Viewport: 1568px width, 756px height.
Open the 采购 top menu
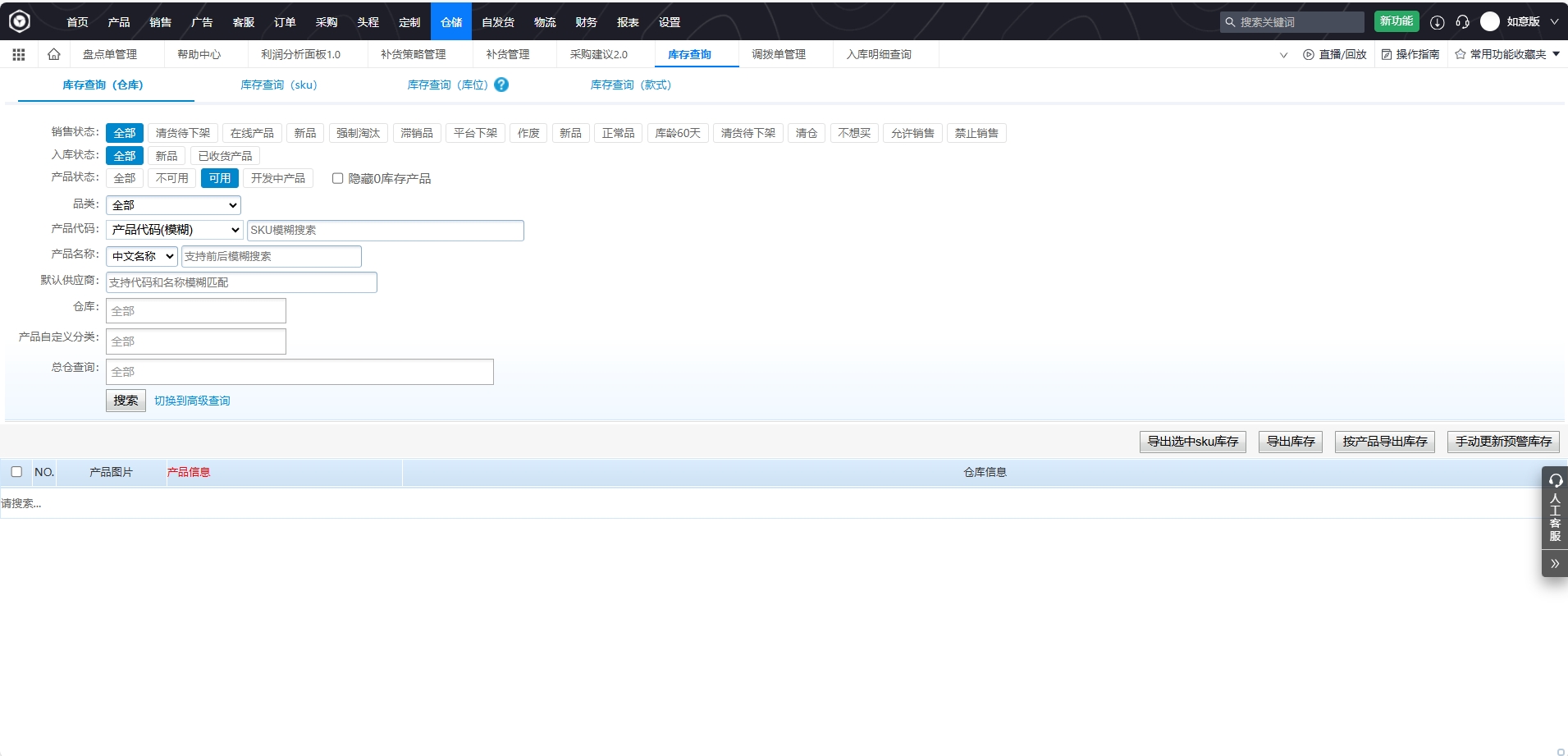(327, 22)
